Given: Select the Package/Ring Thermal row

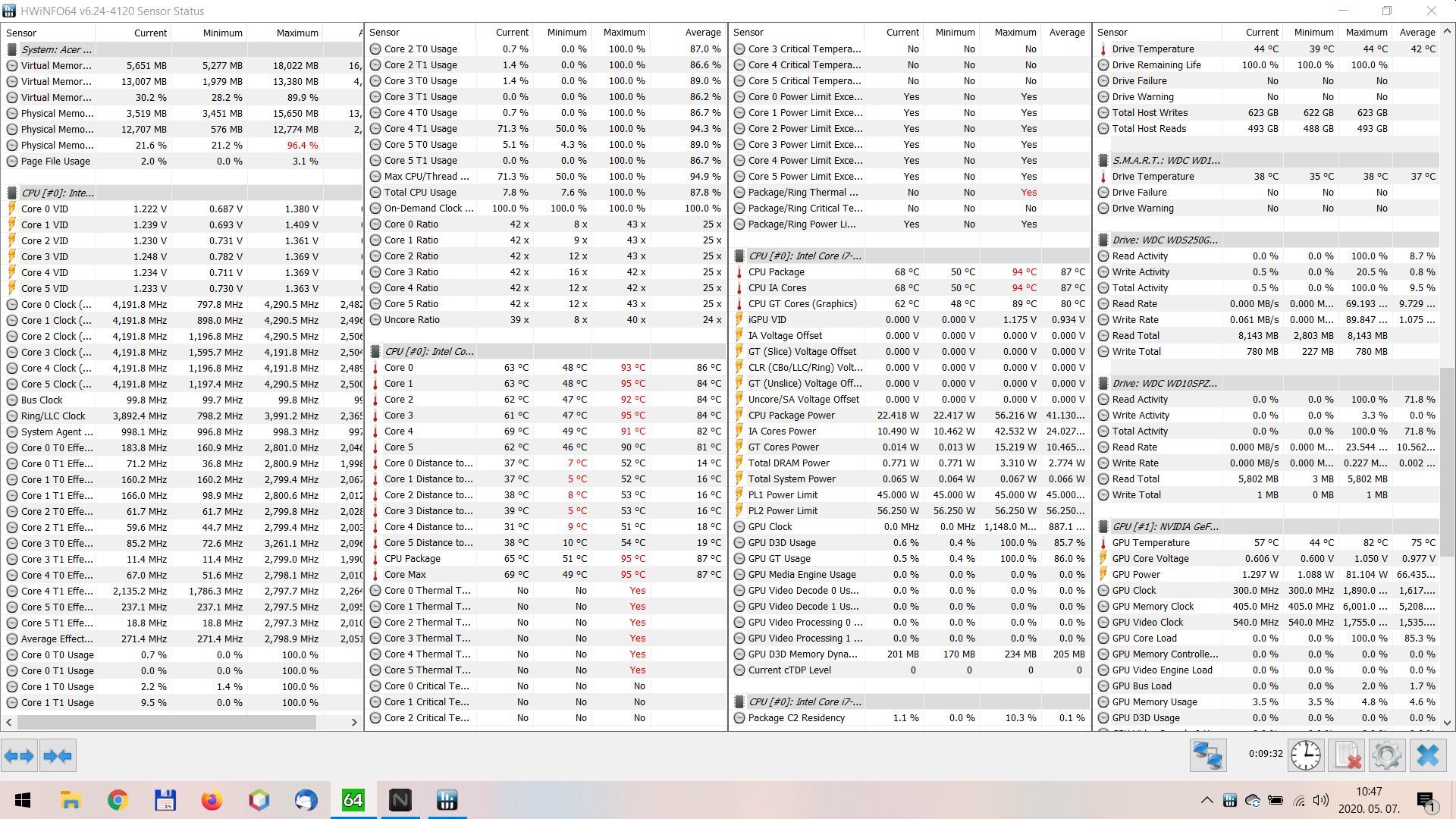Looking at the screenshot, I should coord(910,192).
